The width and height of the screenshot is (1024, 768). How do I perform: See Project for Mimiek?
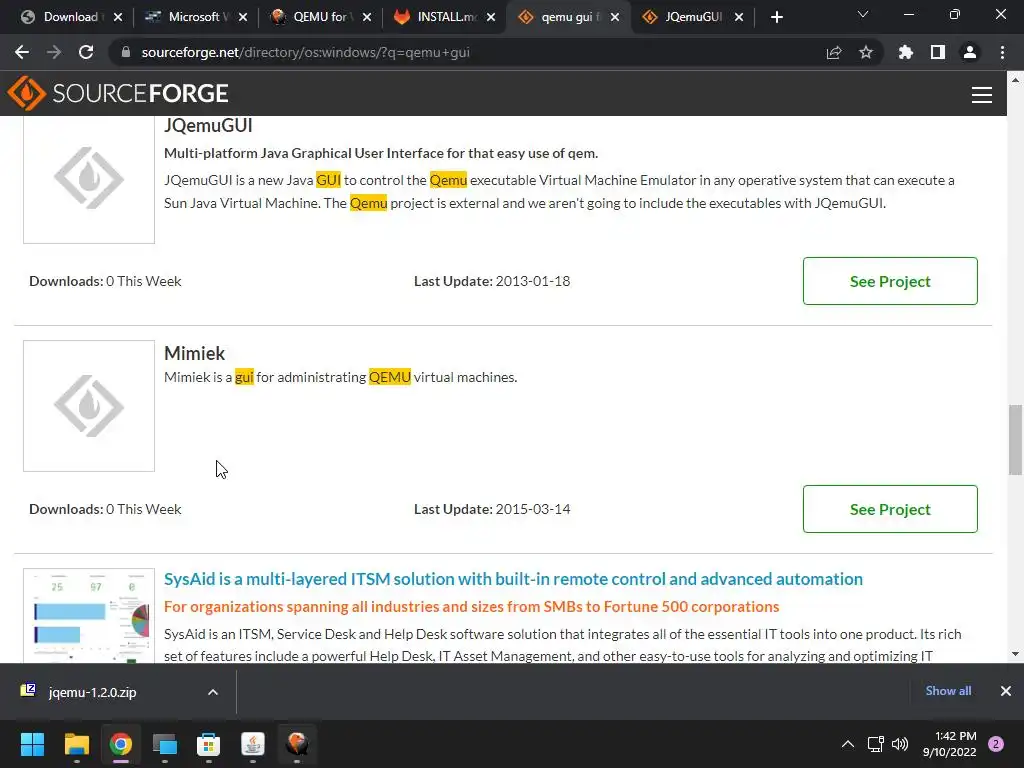(890, 509)
